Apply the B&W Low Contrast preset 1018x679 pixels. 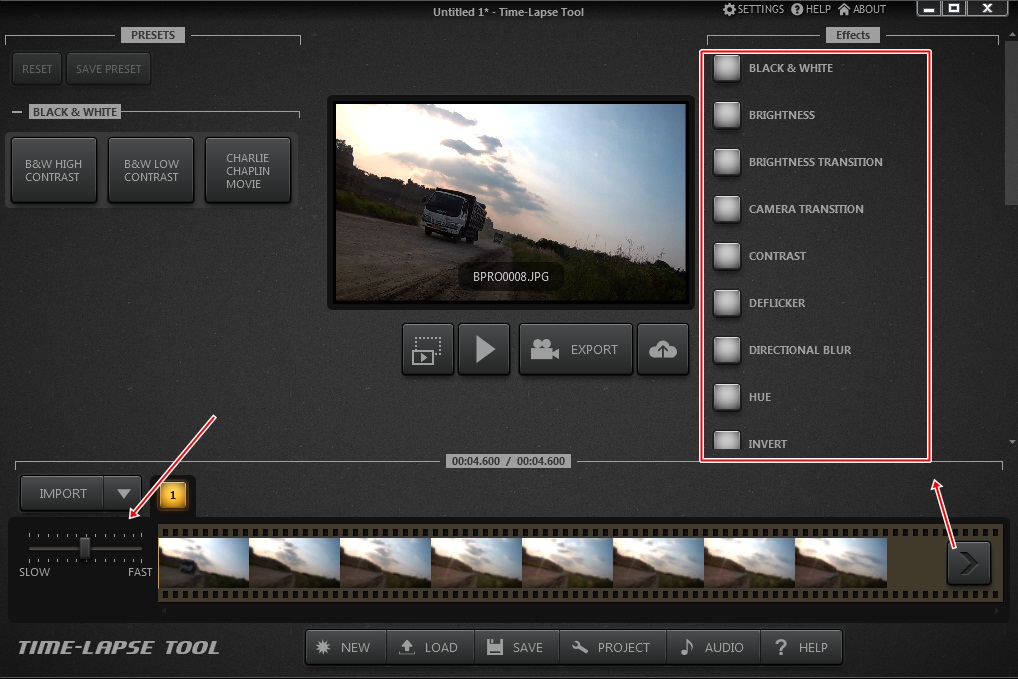point(151,170)
